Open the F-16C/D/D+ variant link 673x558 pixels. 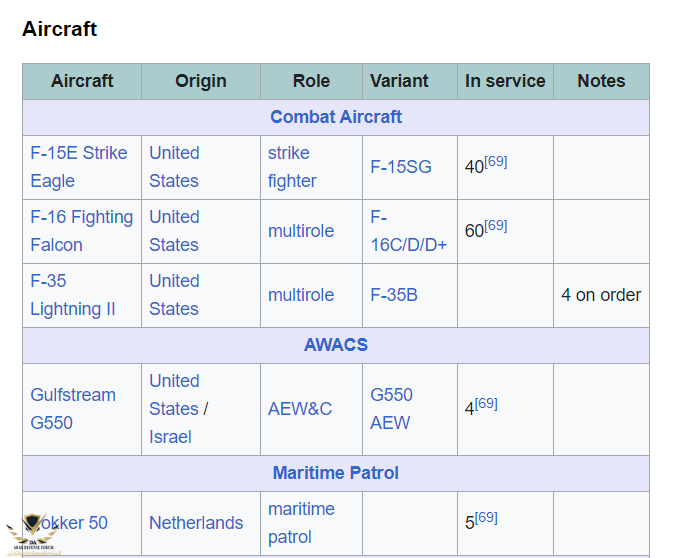pyautogui.click(x=409, y=231)
